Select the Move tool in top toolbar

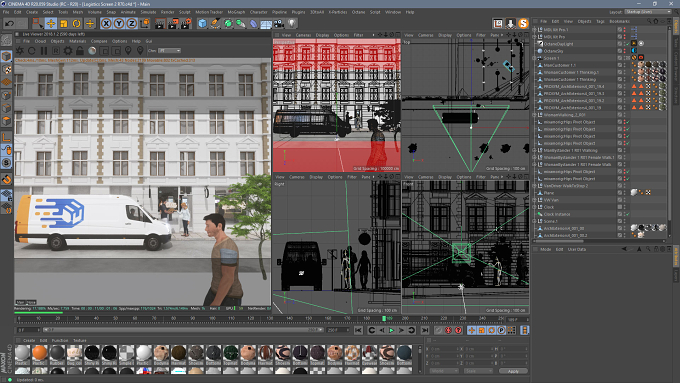(51, 23)
